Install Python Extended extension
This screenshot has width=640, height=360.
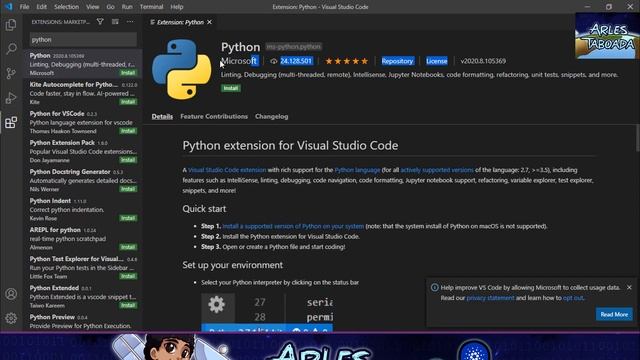[128, 305]
